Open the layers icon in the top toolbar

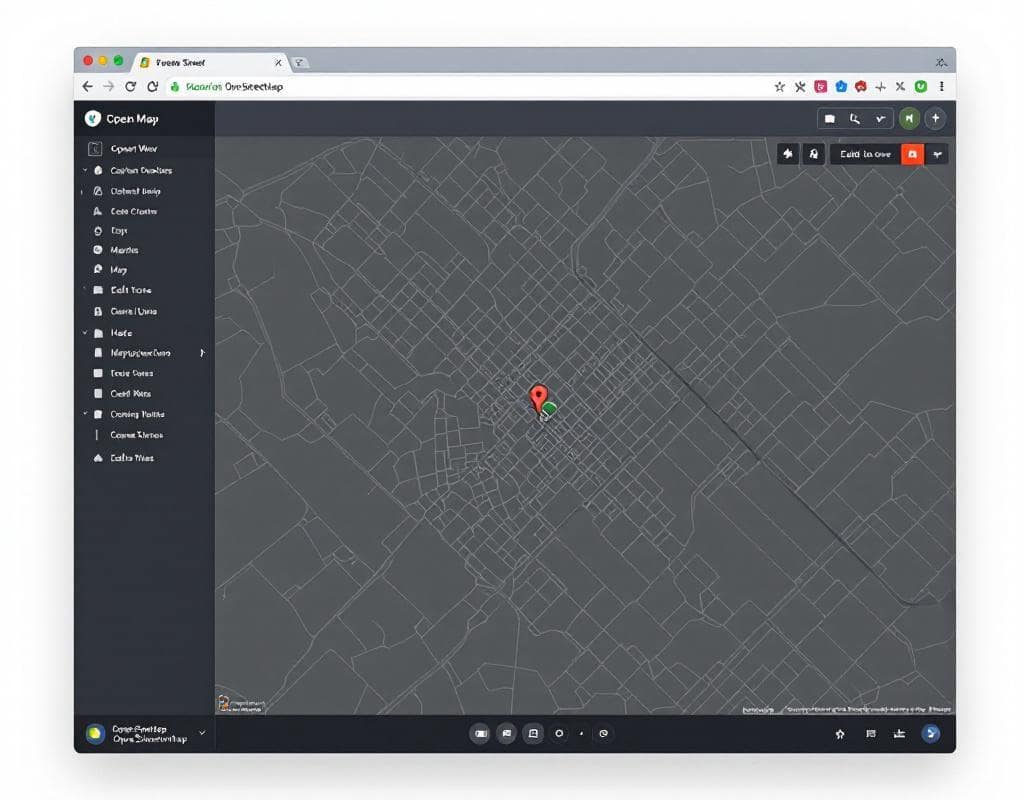tap(830, 118)
